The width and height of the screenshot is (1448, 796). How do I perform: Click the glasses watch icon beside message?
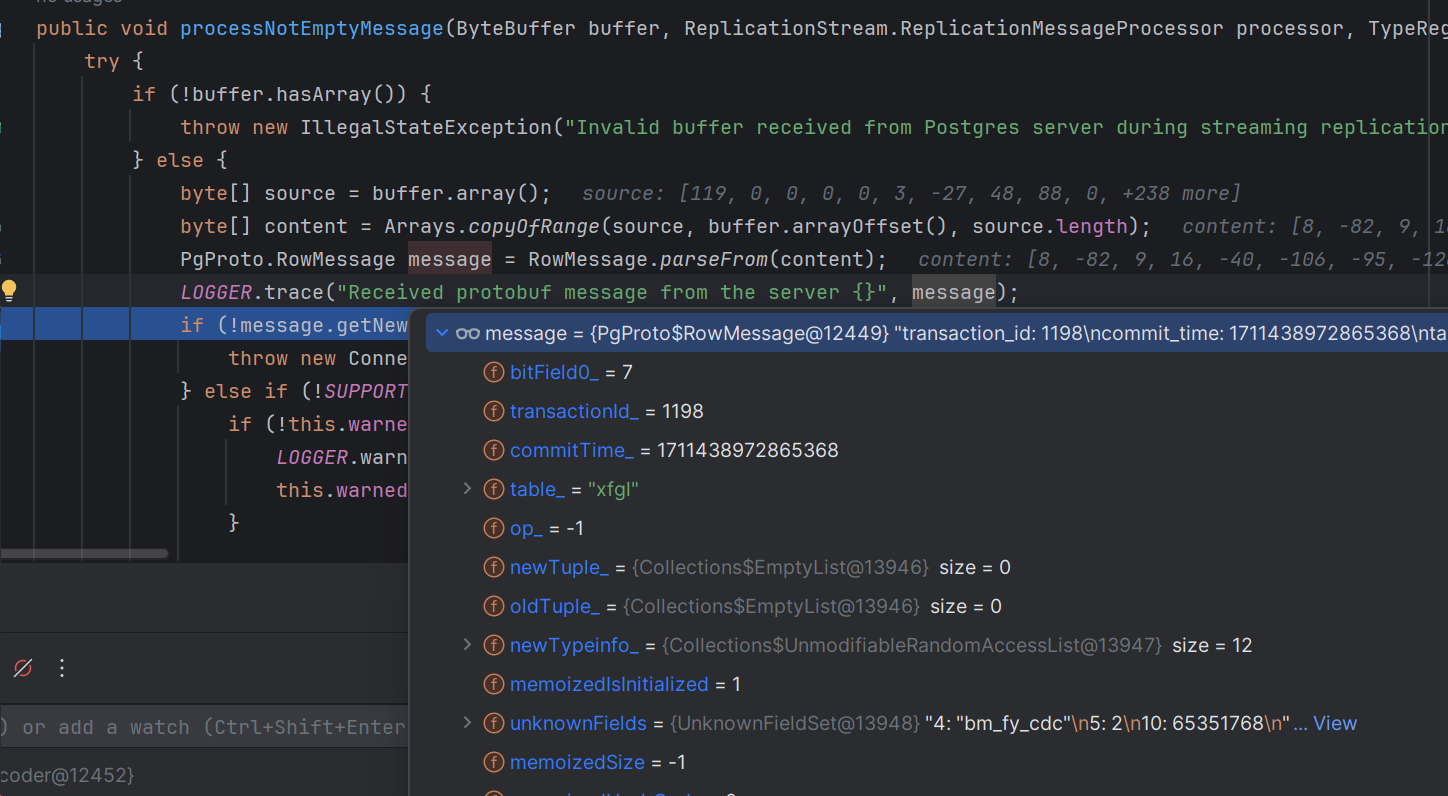[x=468, y=333]
